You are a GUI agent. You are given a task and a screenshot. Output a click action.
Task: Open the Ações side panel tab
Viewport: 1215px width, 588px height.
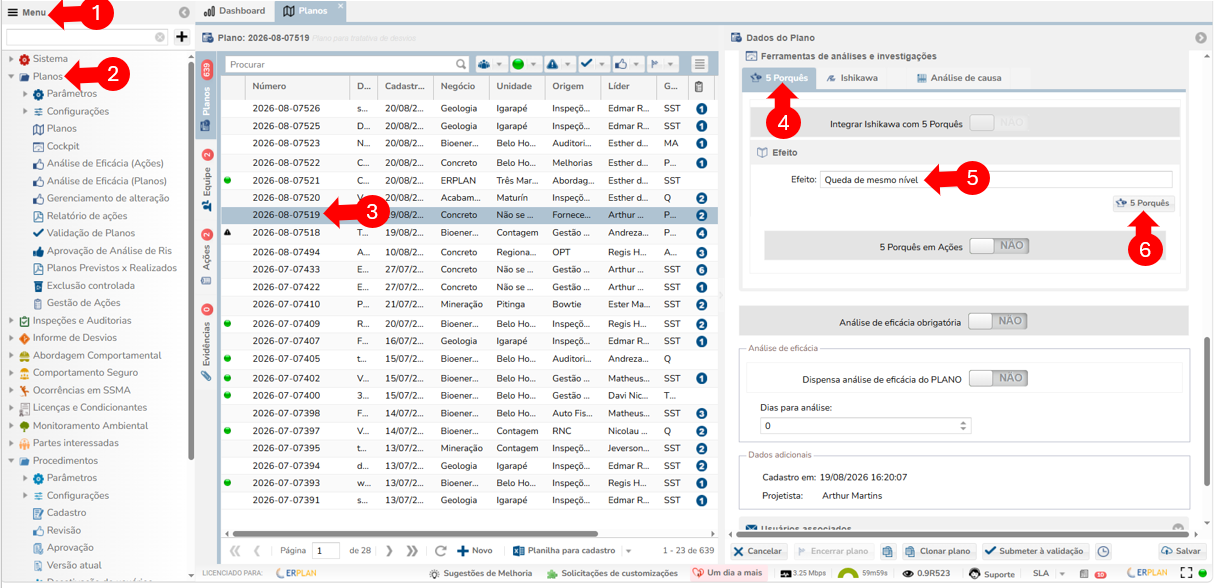pos(207,257)
